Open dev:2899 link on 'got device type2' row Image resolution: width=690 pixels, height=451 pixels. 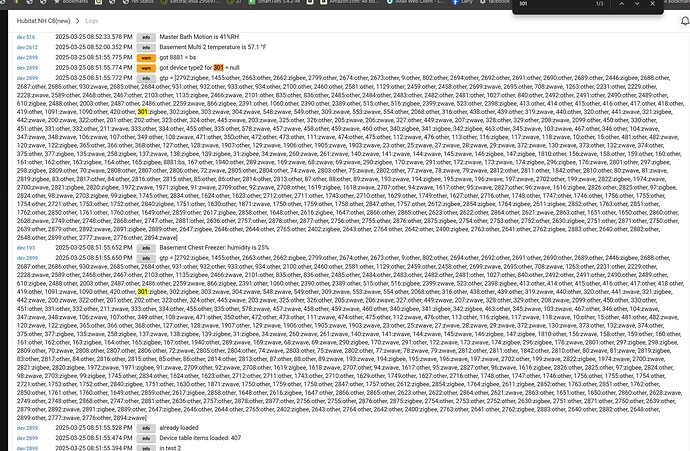click(27, 68)
